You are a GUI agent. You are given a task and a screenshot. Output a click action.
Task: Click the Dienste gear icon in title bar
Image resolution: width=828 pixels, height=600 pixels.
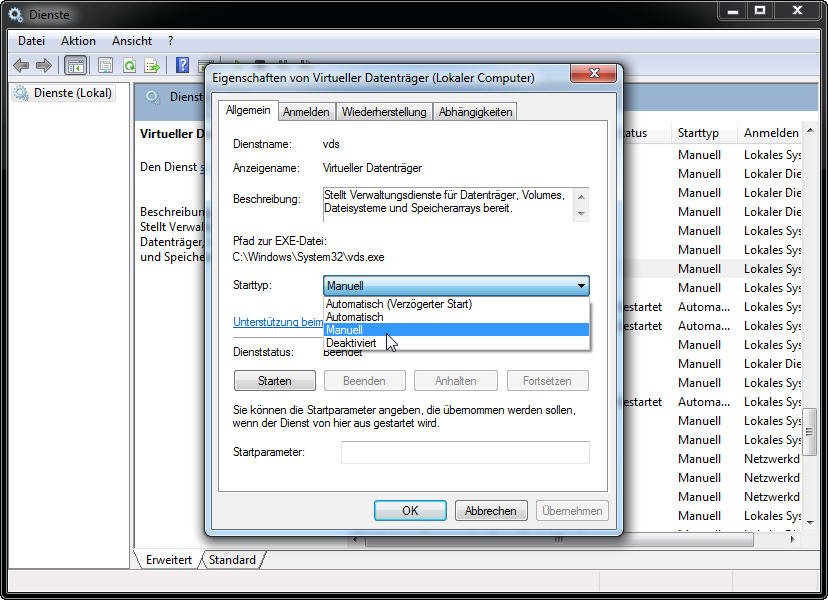tap(15, 14)
